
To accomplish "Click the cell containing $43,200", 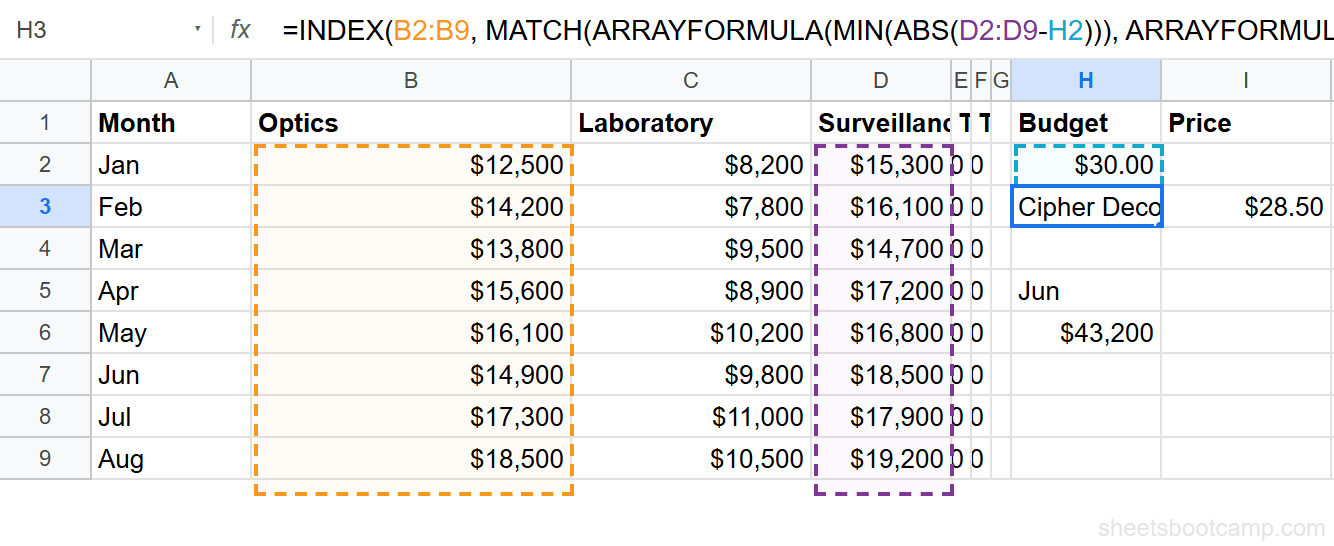I will (x=1086, y=333).
